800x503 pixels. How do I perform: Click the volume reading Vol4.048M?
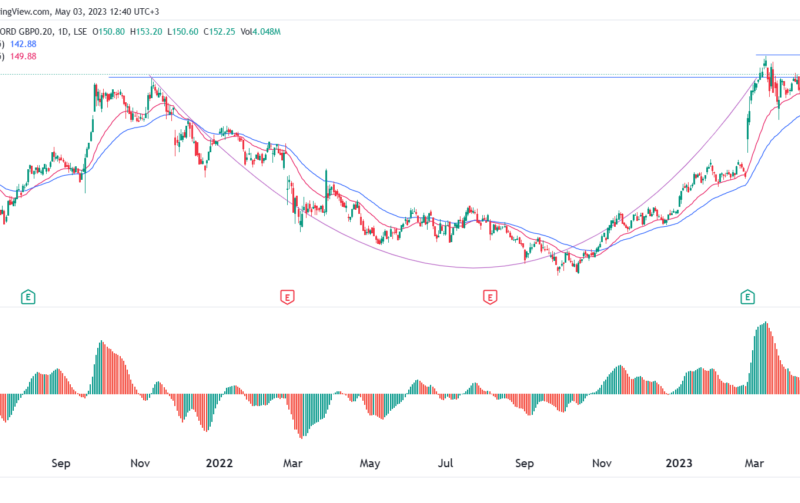[x=260, y=32]
